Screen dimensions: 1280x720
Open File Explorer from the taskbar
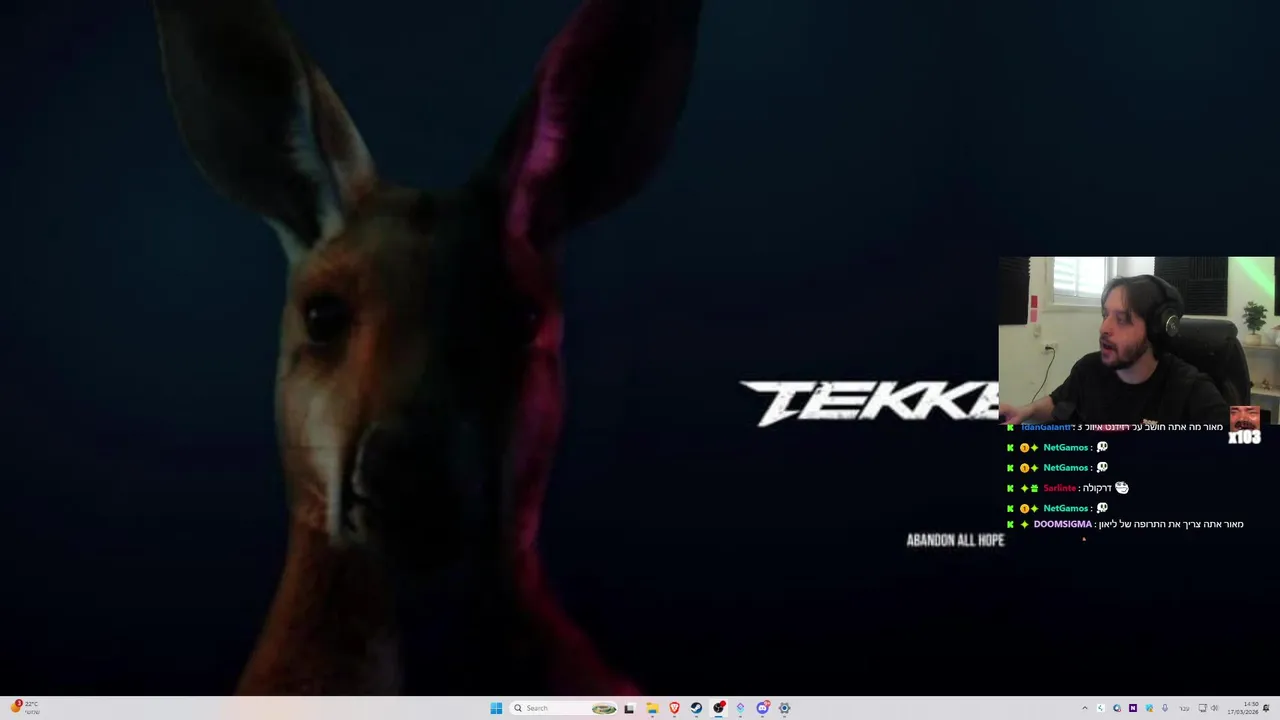coord(652,708)
